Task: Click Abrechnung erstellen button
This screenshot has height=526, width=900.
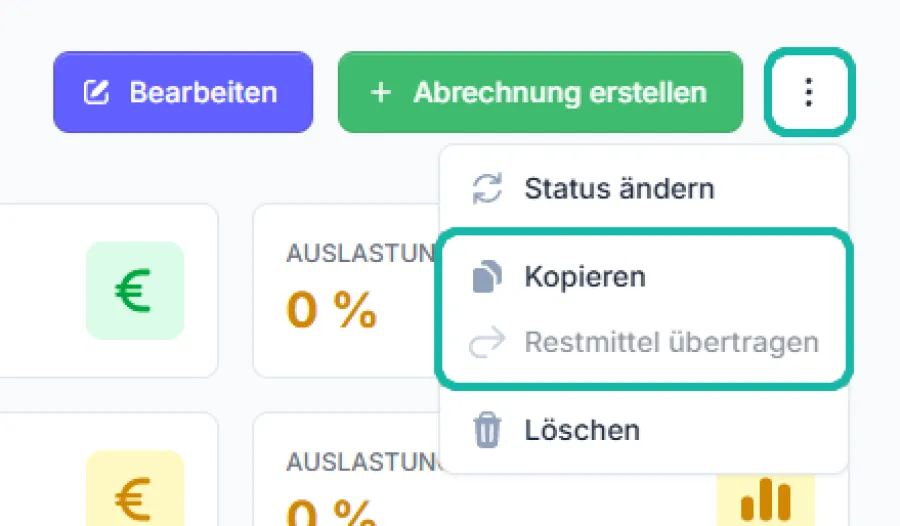Action: tap(540, 92)
